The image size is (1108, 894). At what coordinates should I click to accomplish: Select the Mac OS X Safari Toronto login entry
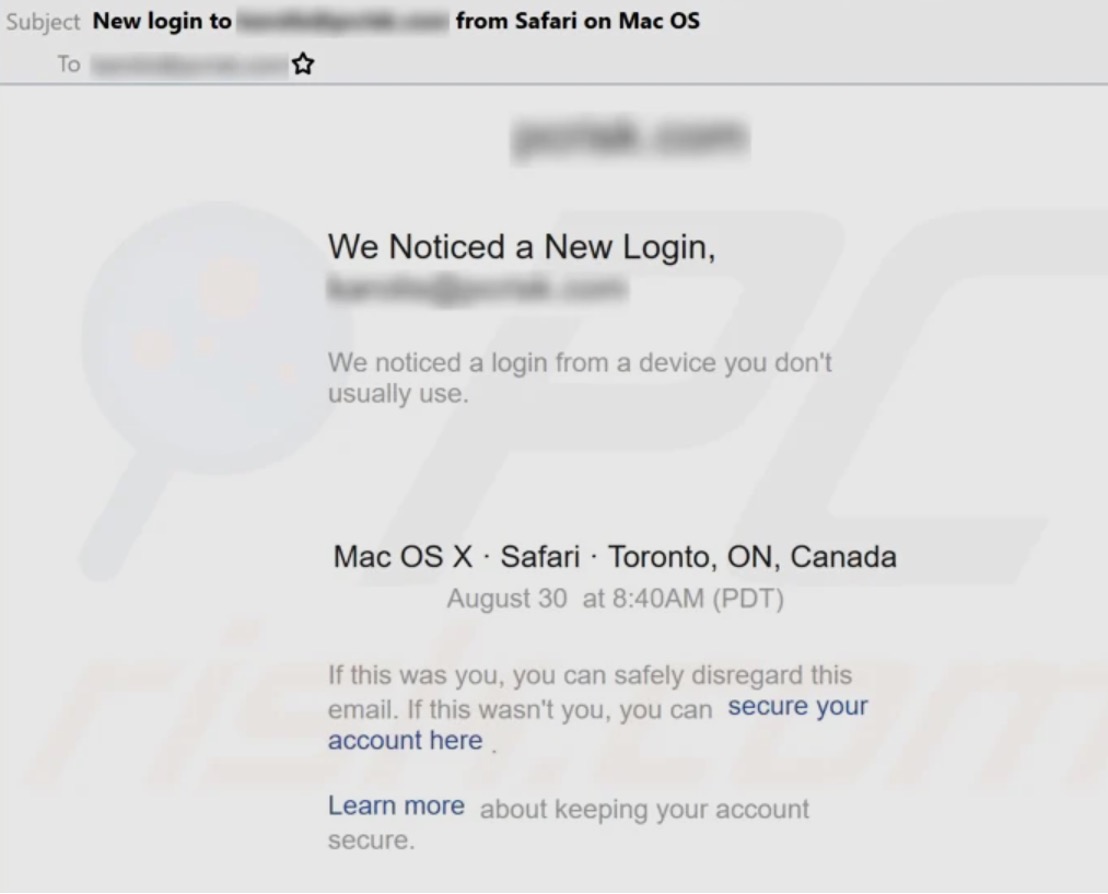(613, 556)
